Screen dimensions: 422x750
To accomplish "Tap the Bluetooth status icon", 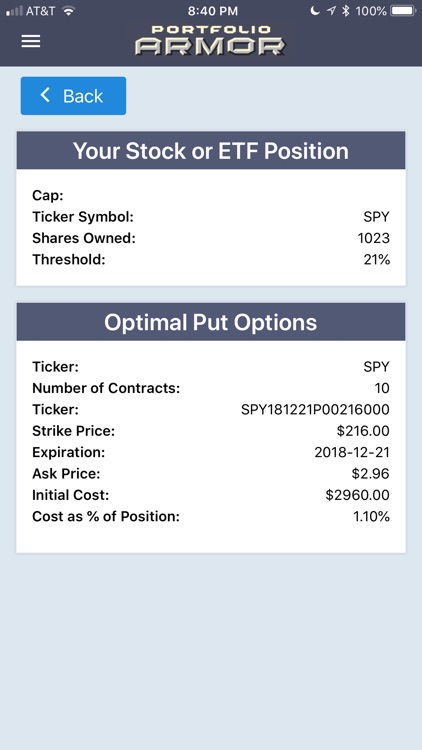I will (345, 11).
